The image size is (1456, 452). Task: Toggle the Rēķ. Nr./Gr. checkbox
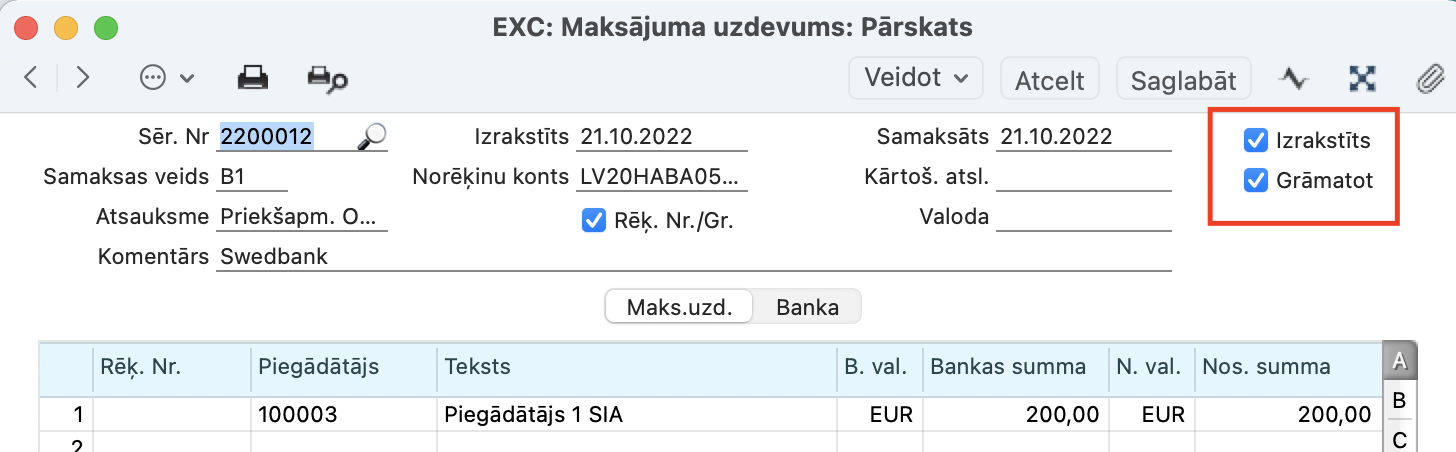593,221
